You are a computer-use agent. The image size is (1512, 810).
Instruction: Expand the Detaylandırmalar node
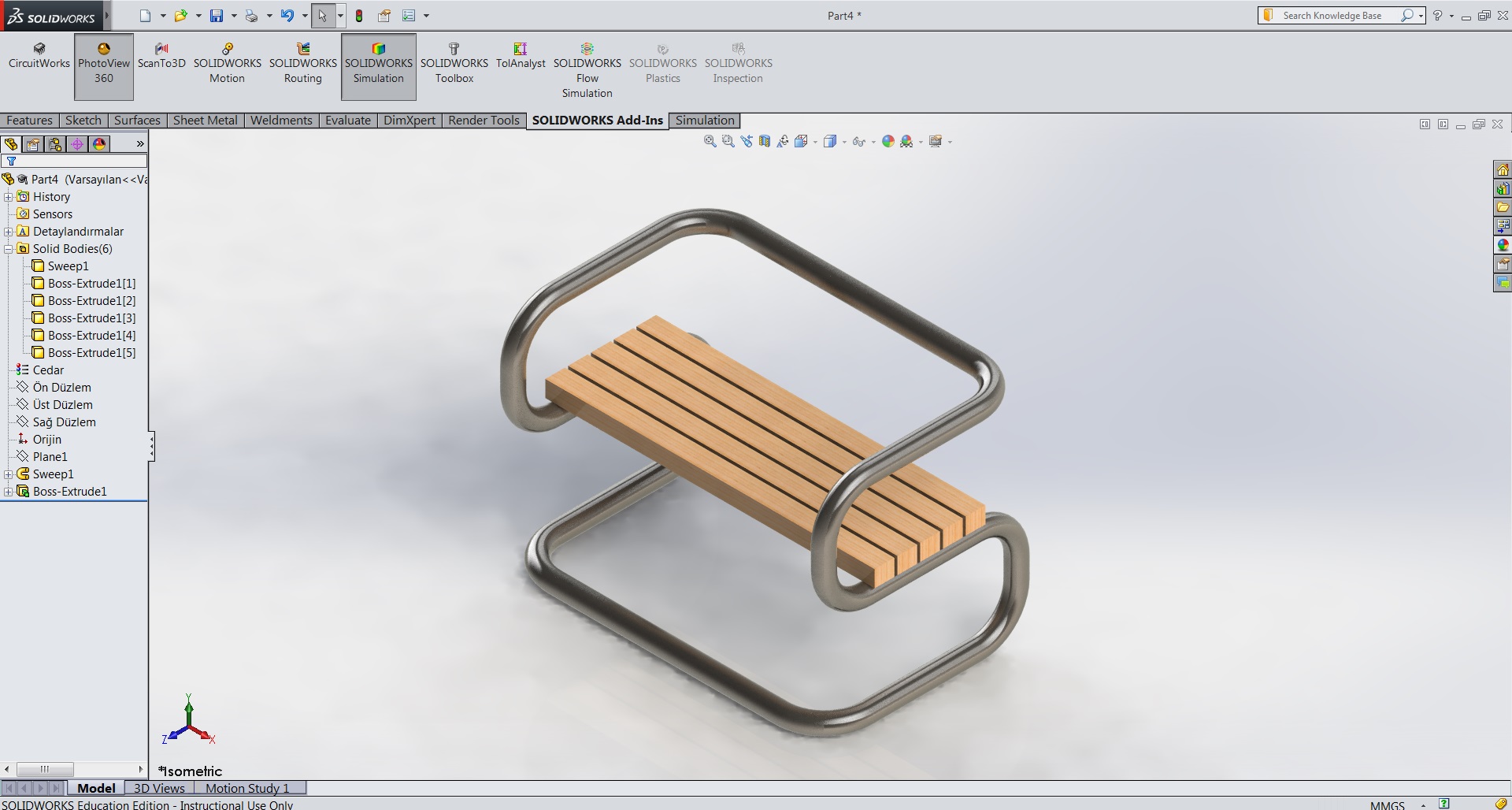pyautogui.click(x=9, y=232)
